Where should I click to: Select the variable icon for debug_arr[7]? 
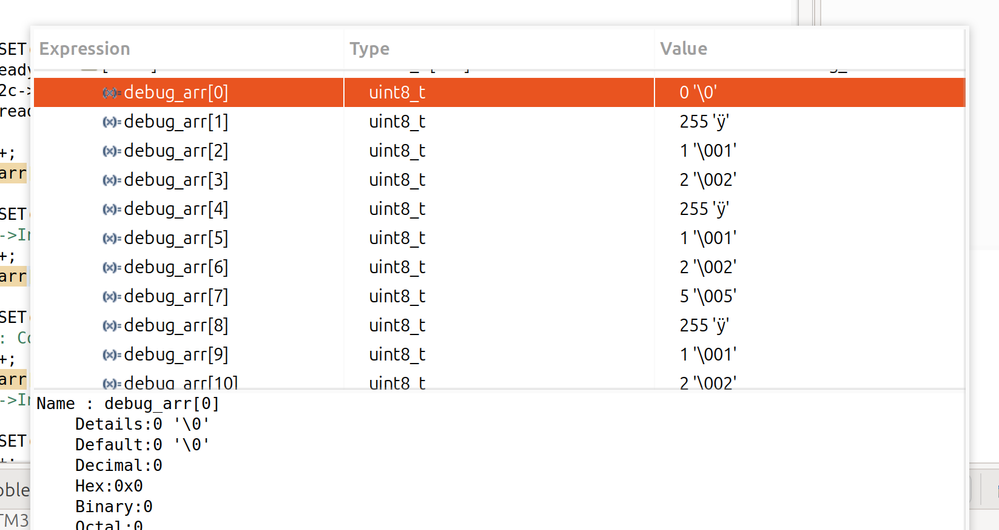point(112,296)
